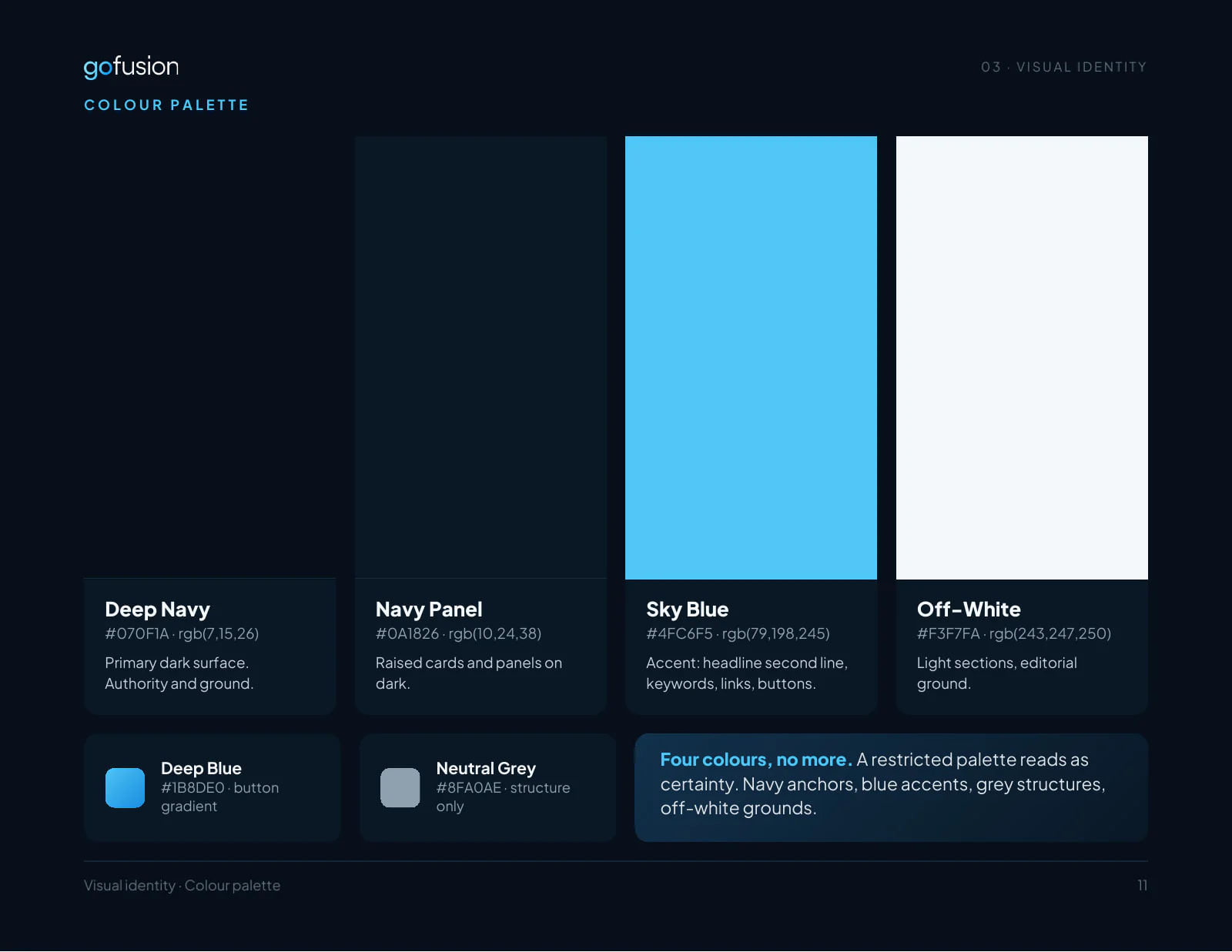Click 'Light sections, editorial ground.' description
1232x952 pixels.
coord(997,673)
